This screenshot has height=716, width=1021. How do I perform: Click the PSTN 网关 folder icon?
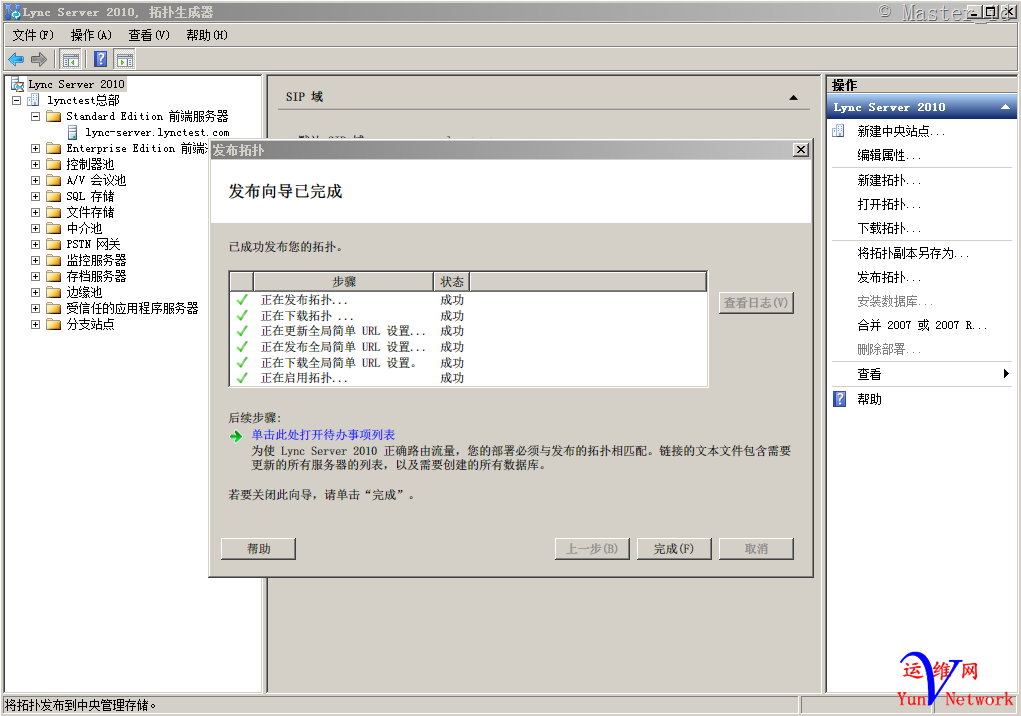coord(54,244)
